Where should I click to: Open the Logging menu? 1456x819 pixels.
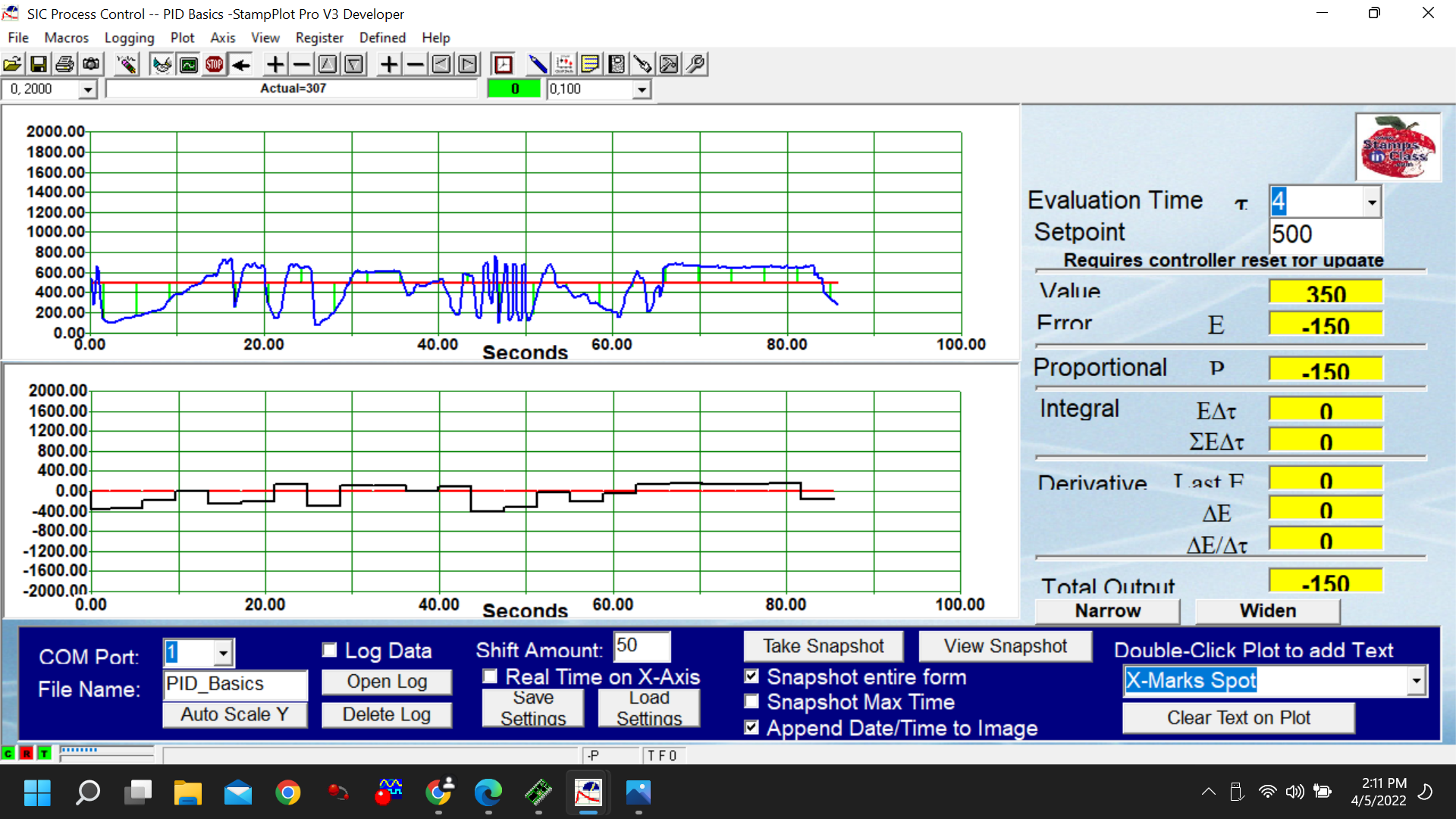(129, 37)
